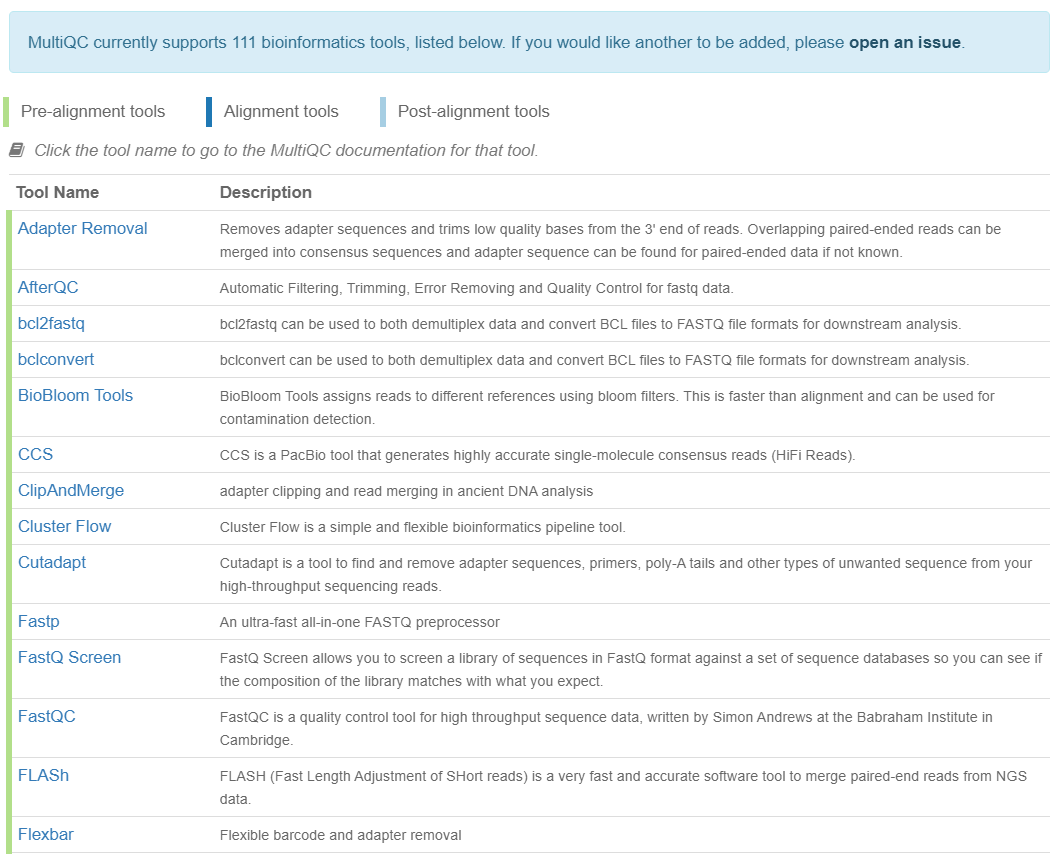Click the BioBloom bloom filters description
1060x854 pixels.
click(607, 407)
